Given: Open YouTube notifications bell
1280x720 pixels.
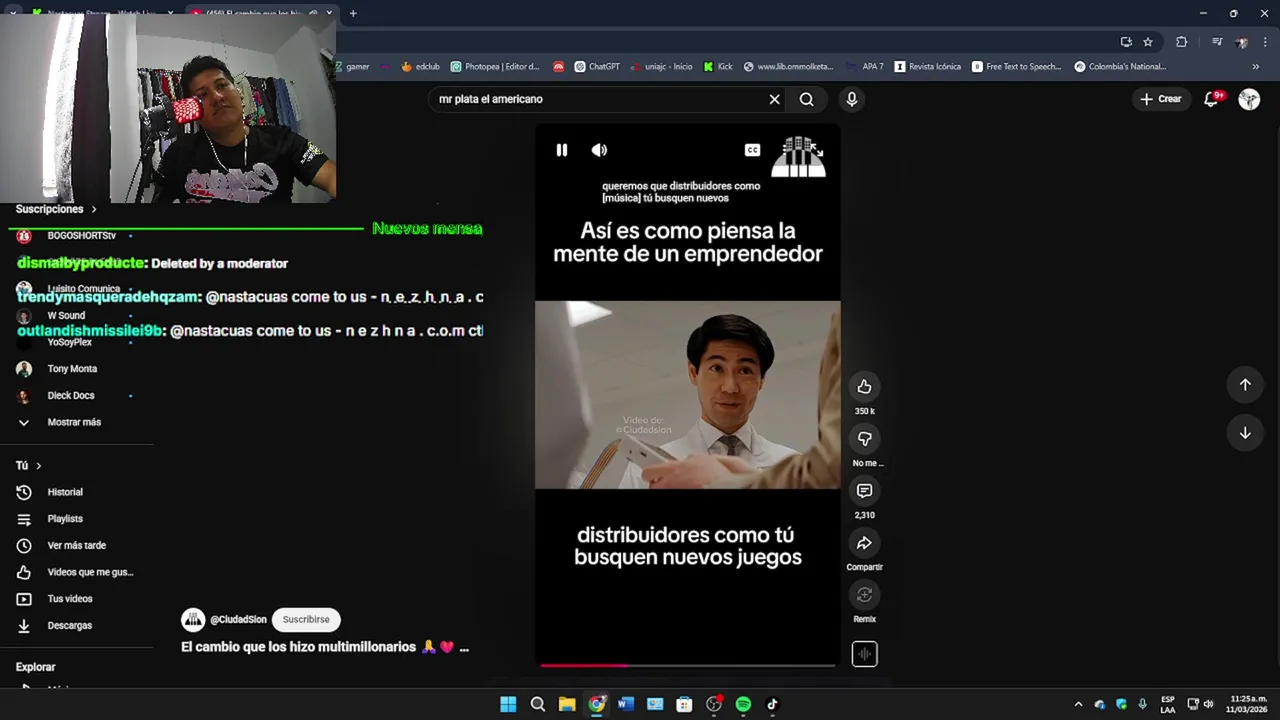Looking at the screenshot, I should click(1212, 99).
